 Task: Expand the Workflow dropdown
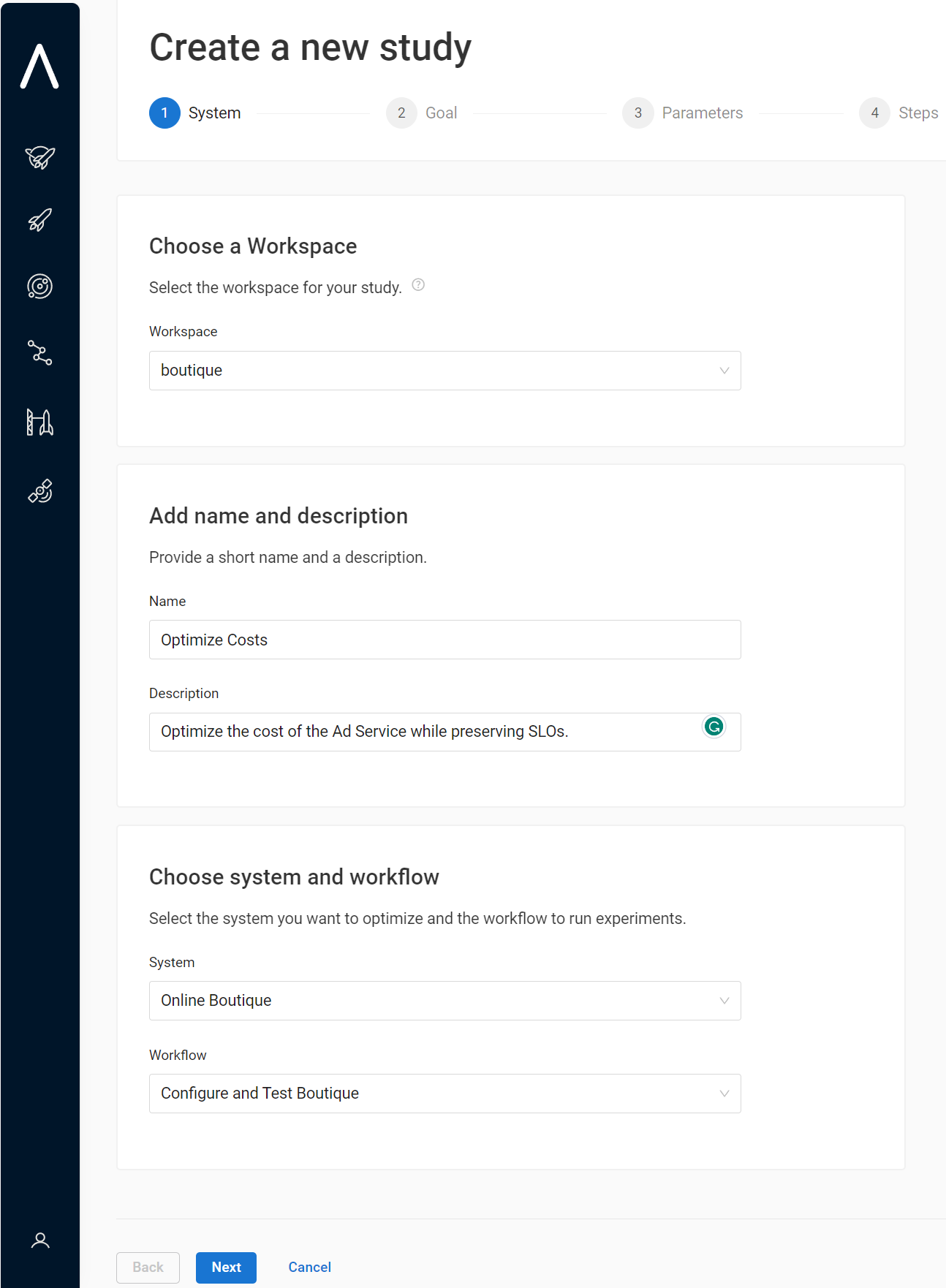(444, 1094)
